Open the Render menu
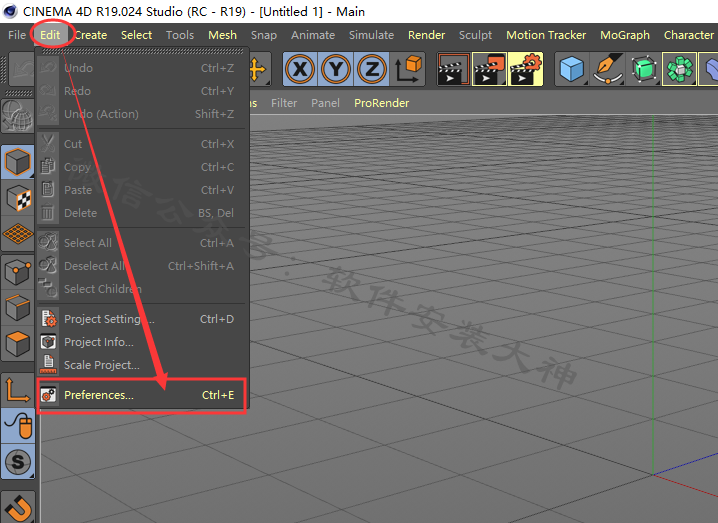Image resolution: width=718 pixels, height=523 pixels. pos(426,35)
